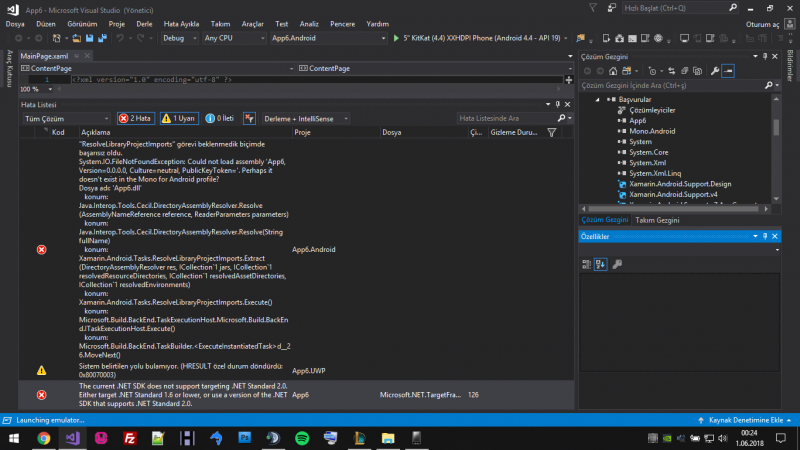Click the column filter funnel icon
The height and width of the screenshot is (450, 800).
[552, 133]
